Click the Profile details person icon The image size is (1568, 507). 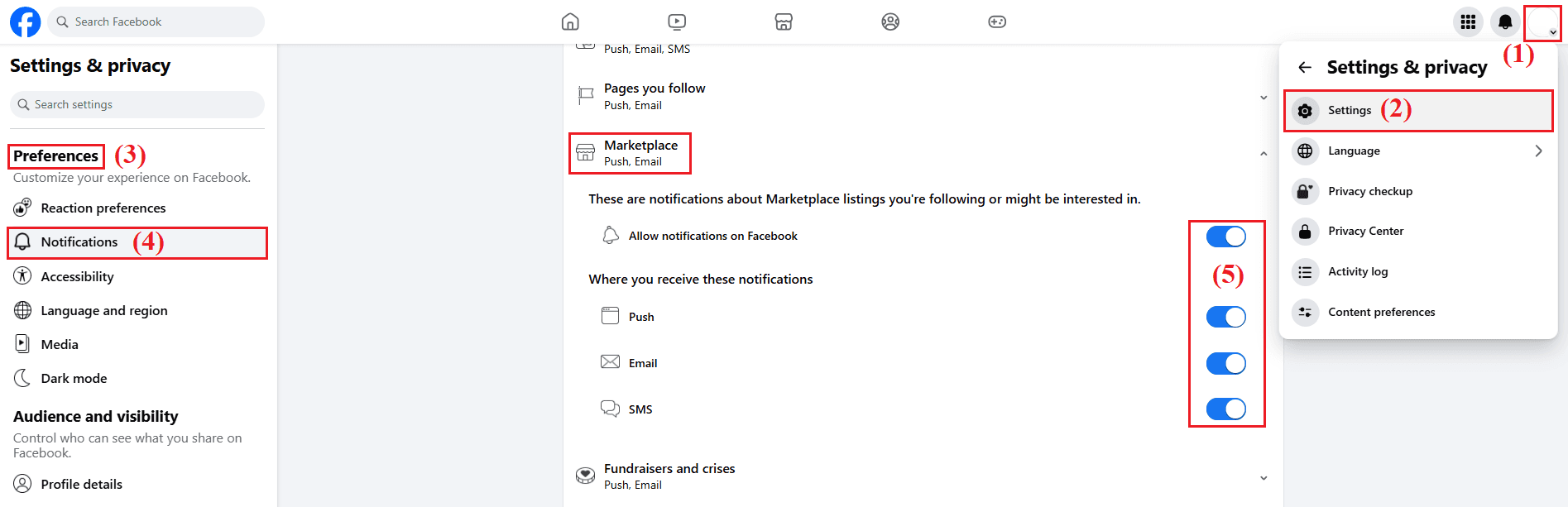point(22,484)
